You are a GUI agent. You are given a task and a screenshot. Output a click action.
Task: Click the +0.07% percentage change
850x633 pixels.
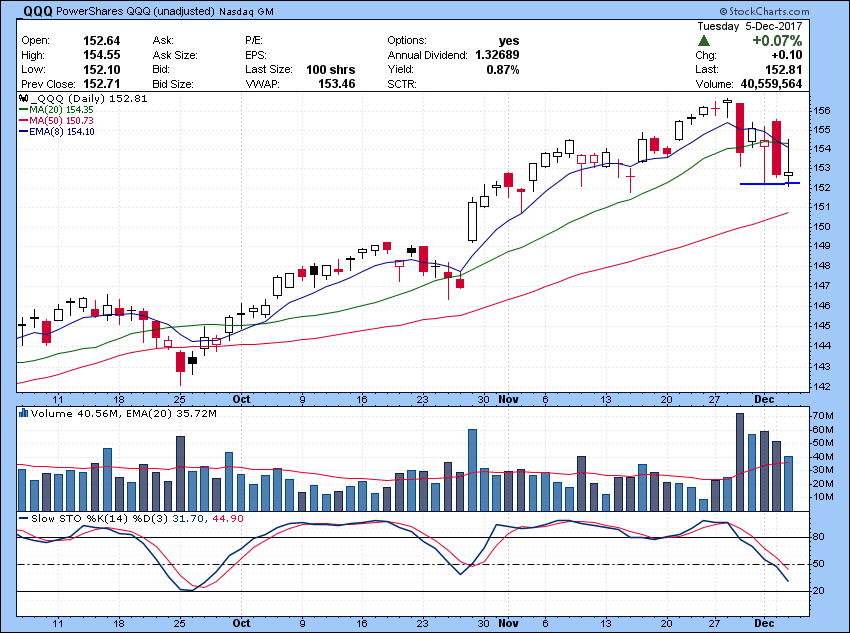point(777,41)
